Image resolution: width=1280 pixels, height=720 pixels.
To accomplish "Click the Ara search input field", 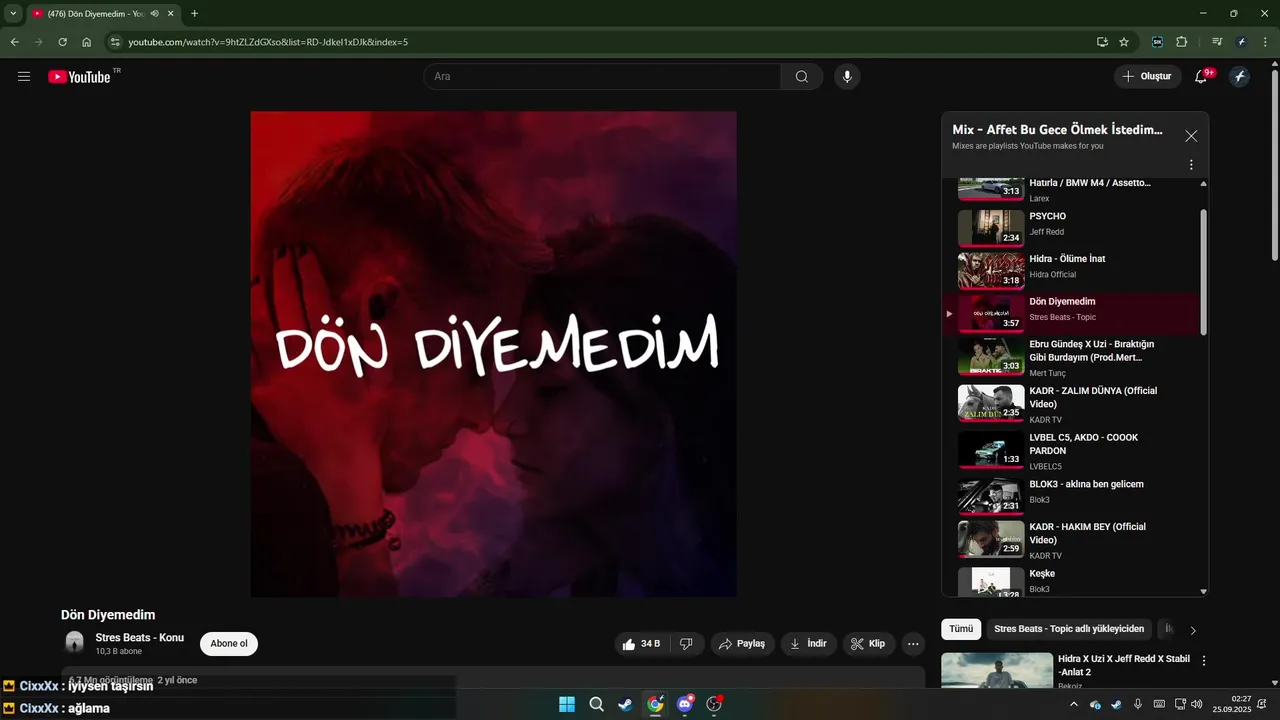I will coord(602,77).
